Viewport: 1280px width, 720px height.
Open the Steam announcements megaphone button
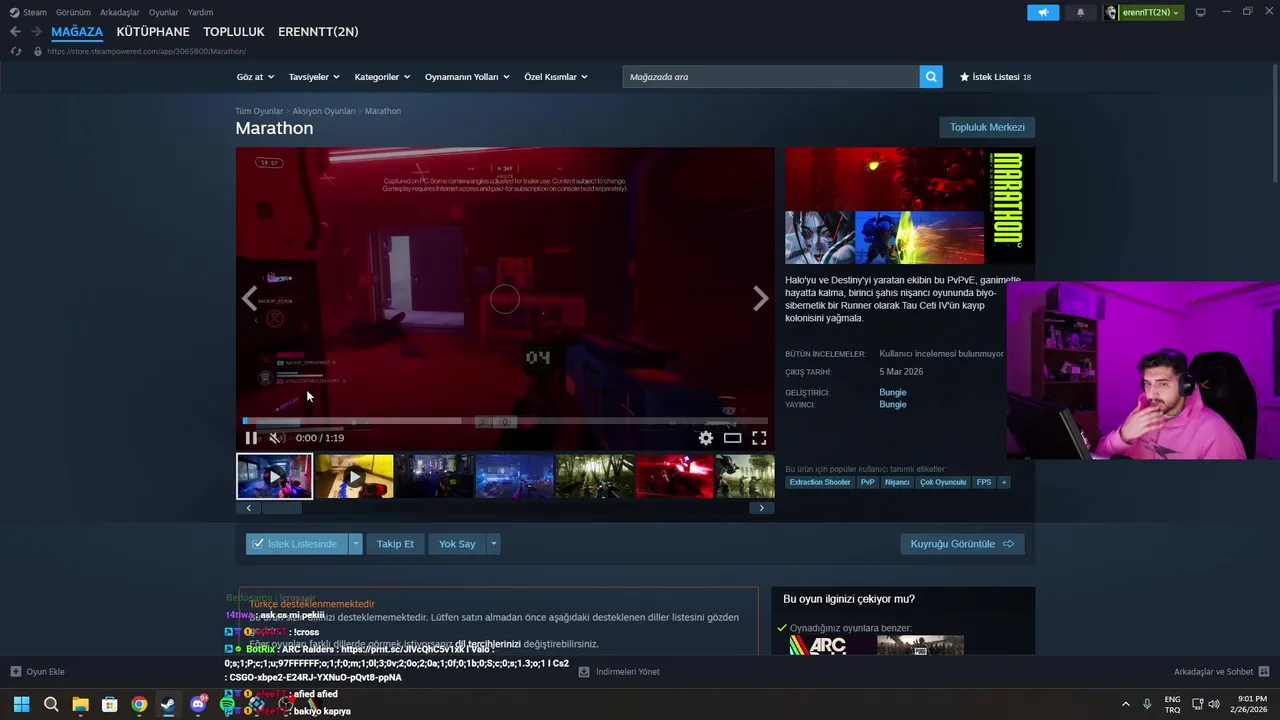pyautogui.click(x=1043, y=13)
